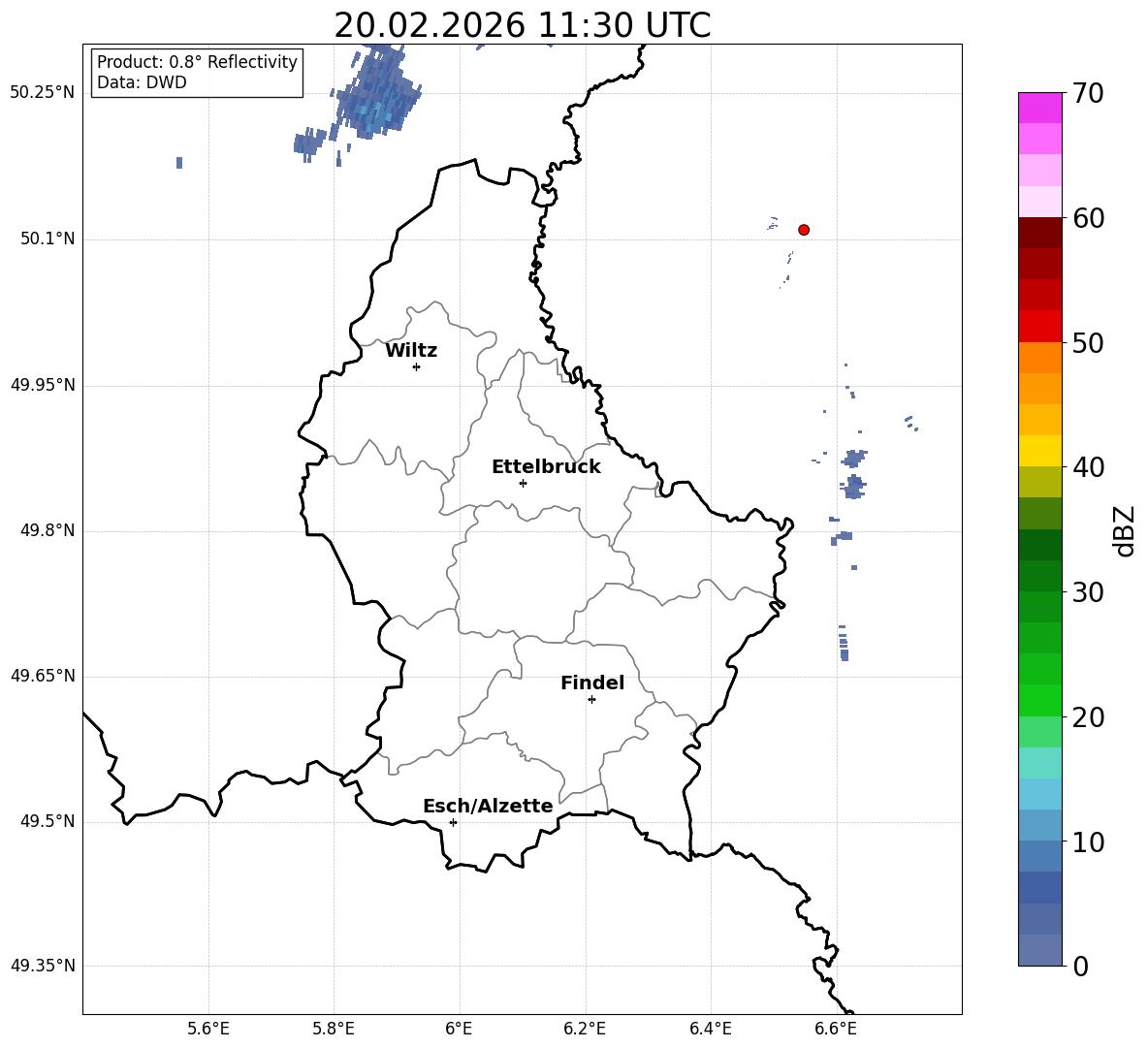Click the 49.35°N latitude label
Viewport: 1148px width, 1048px height.
pos(43,966)
